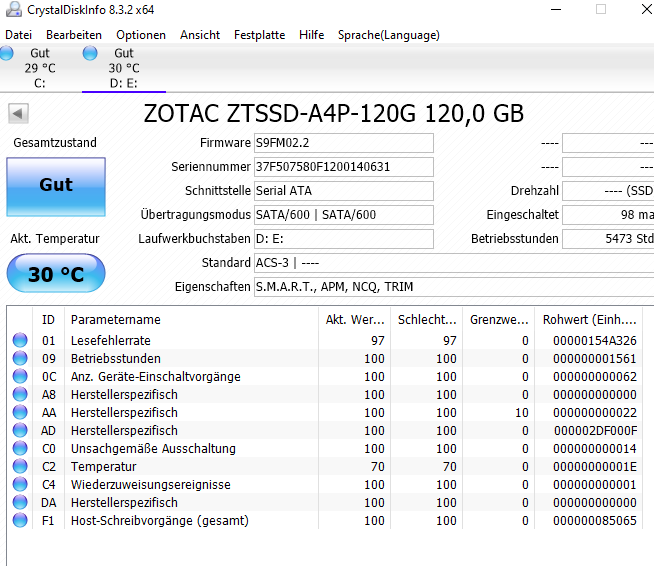
Task: Click the Parametername column header
Action: coord(191,319)
